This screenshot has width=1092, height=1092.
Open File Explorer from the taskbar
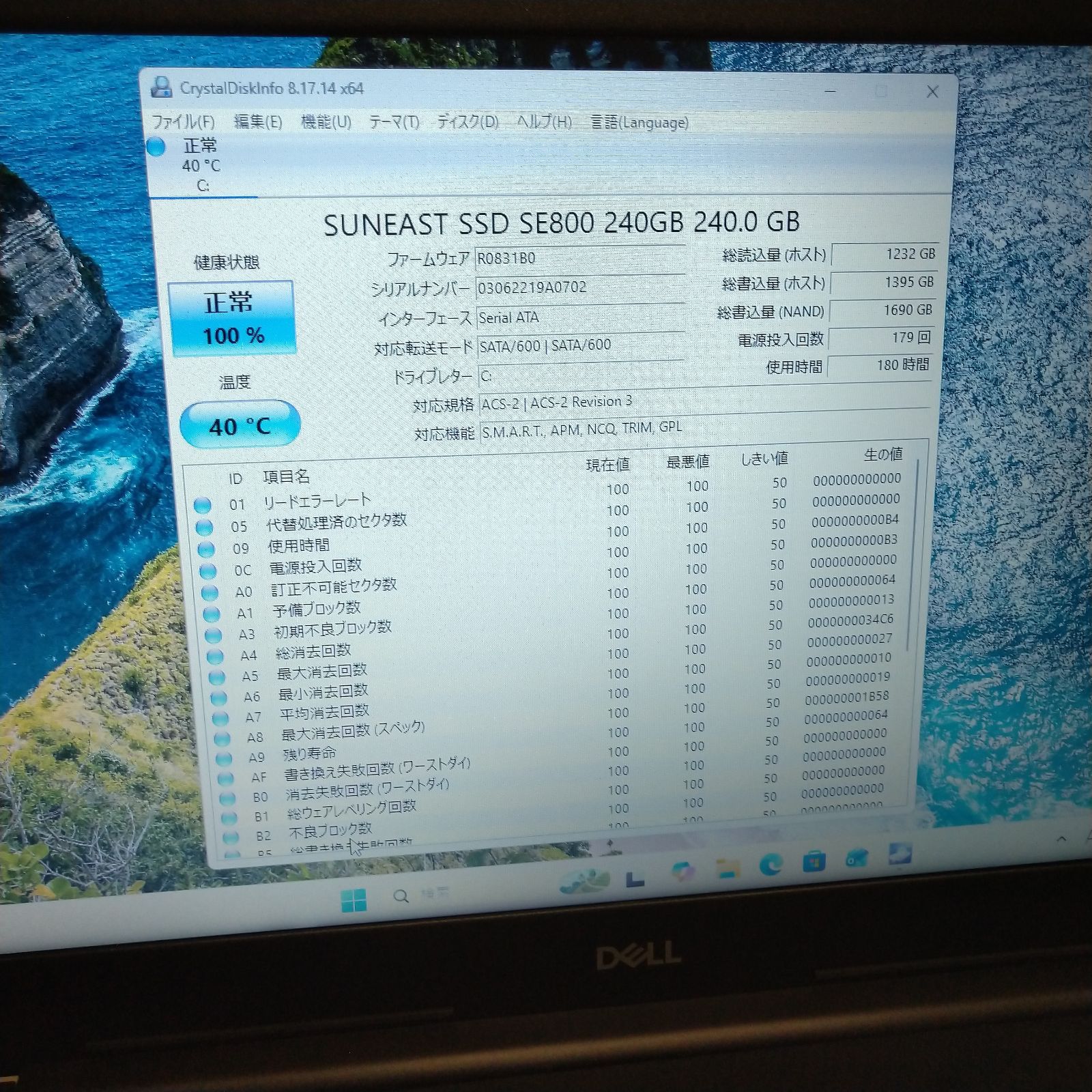[x=729, y=868]
